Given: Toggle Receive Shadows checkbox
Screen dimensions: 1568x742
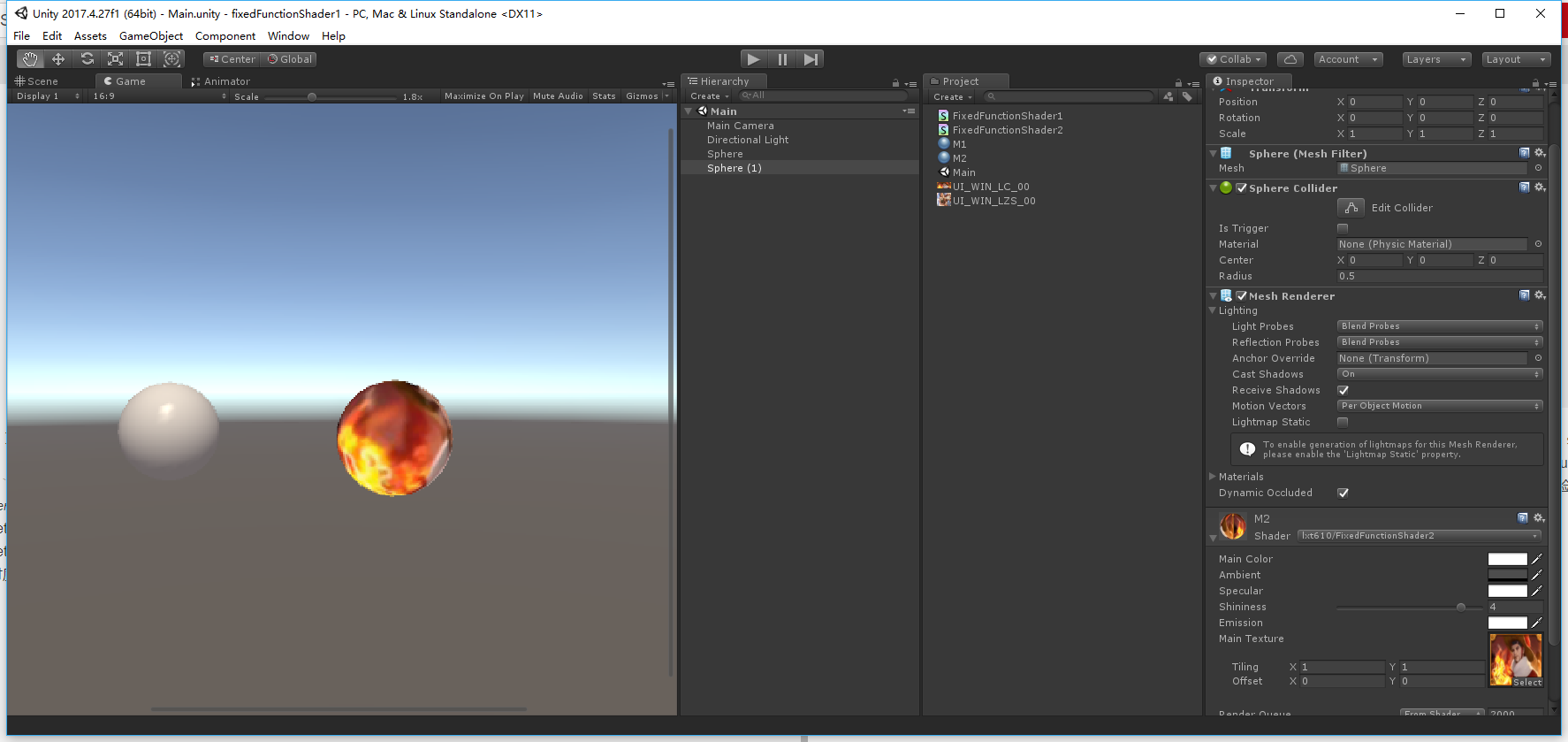Looking at the screenshot, I should point(1343,390).
